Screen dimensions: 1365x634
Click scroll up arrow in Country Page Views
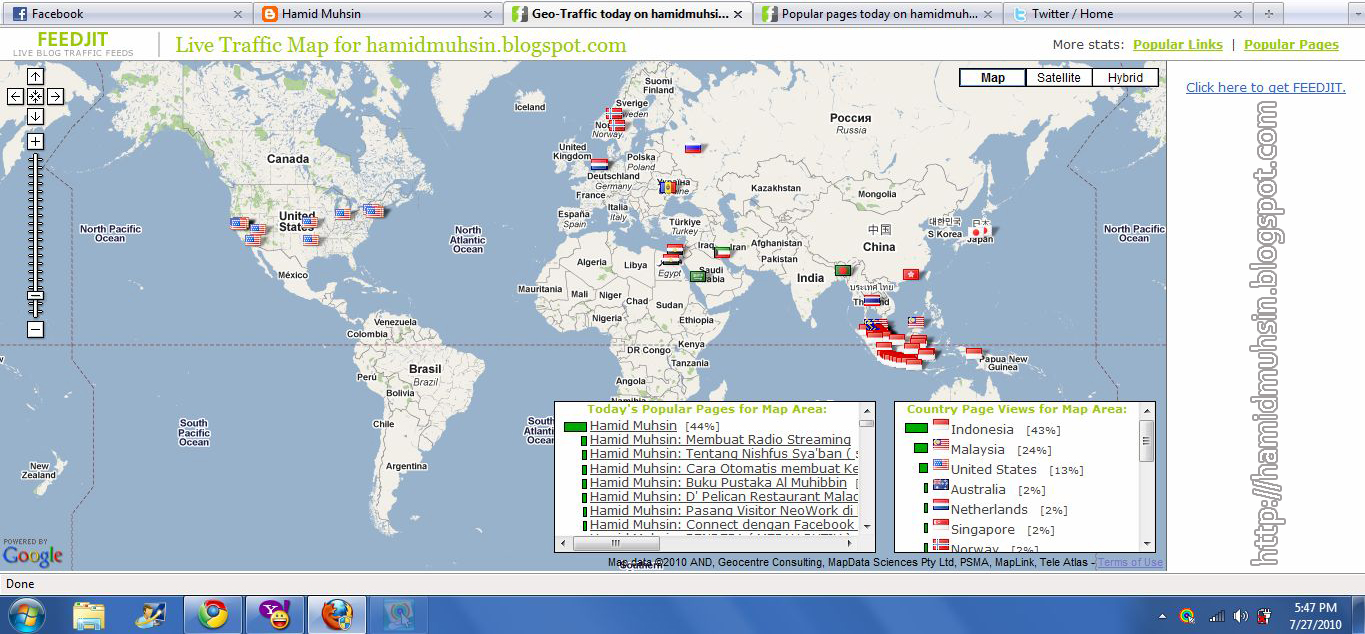1146,412
